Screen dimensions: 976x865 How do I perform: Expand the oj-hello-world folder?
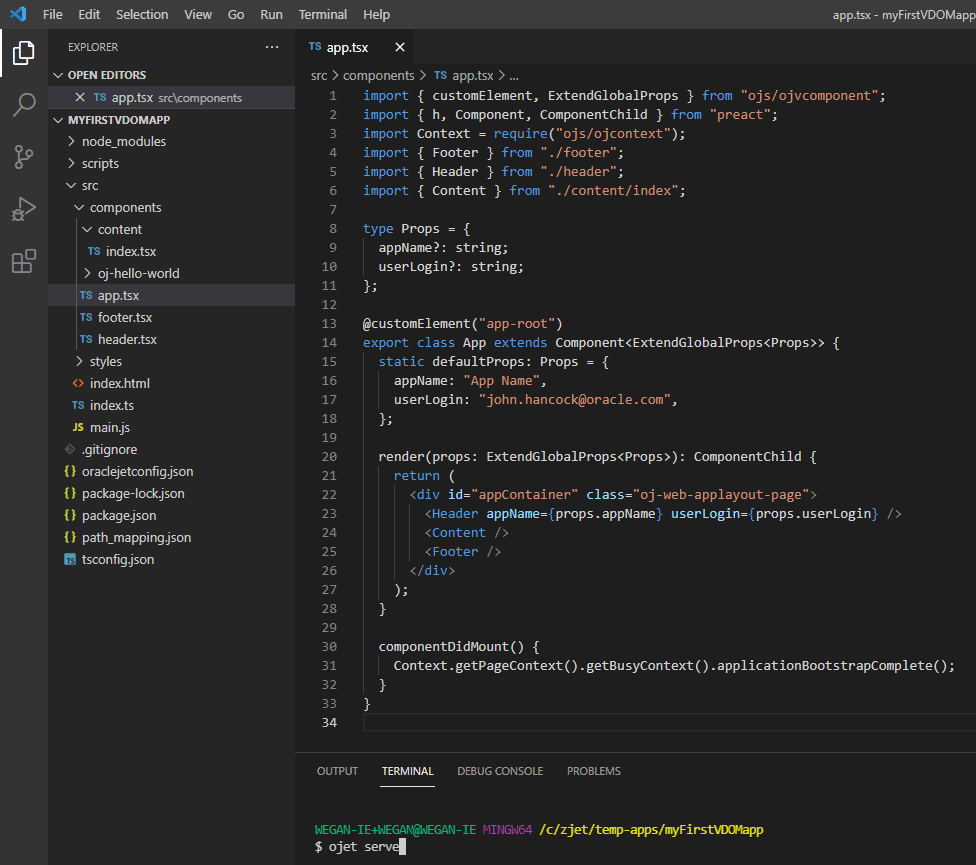(x=138, y=273)
